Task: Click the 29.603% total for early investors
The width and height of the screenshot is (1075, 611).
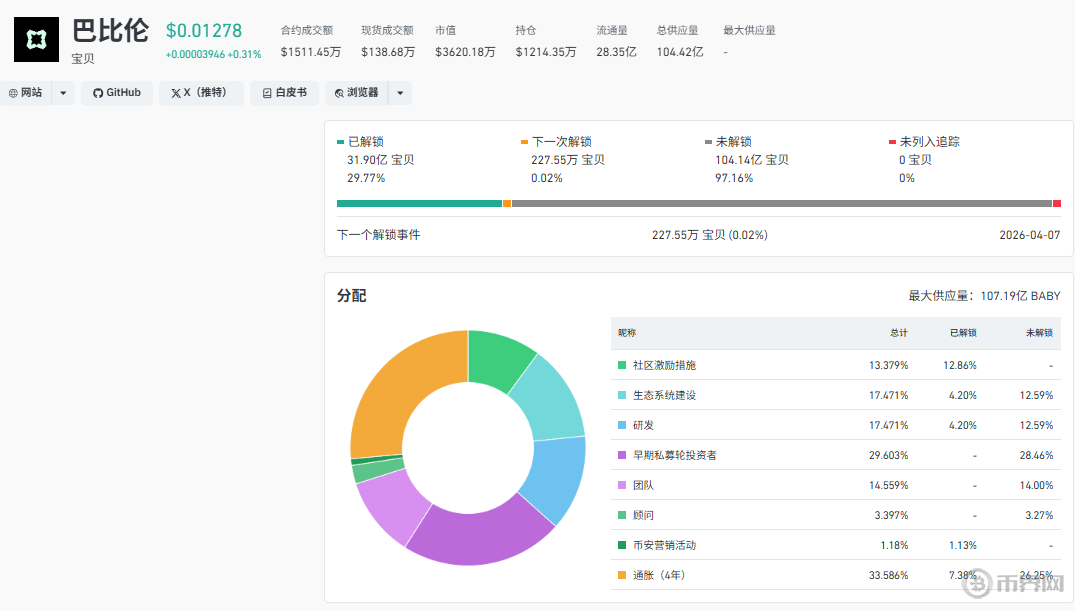Action: pyautogui.click(x=889, y=455)
